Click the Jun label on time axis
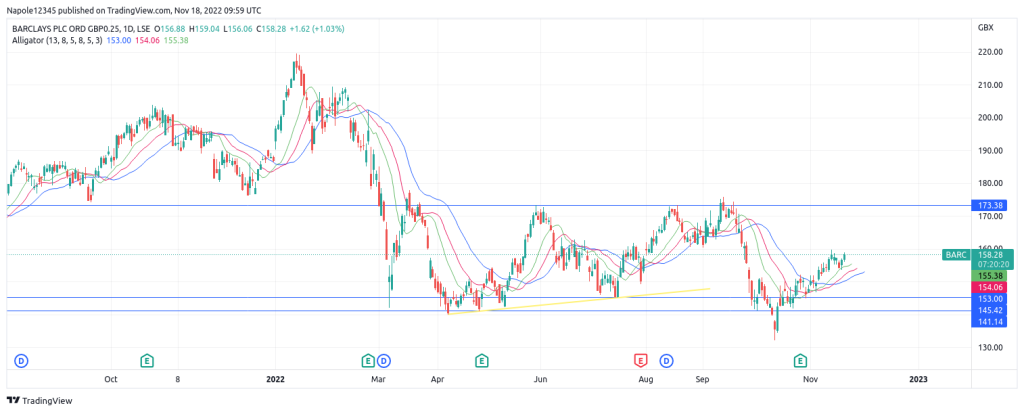The height and width of the screenshot is (412, 1024). [x=540, y=379]
